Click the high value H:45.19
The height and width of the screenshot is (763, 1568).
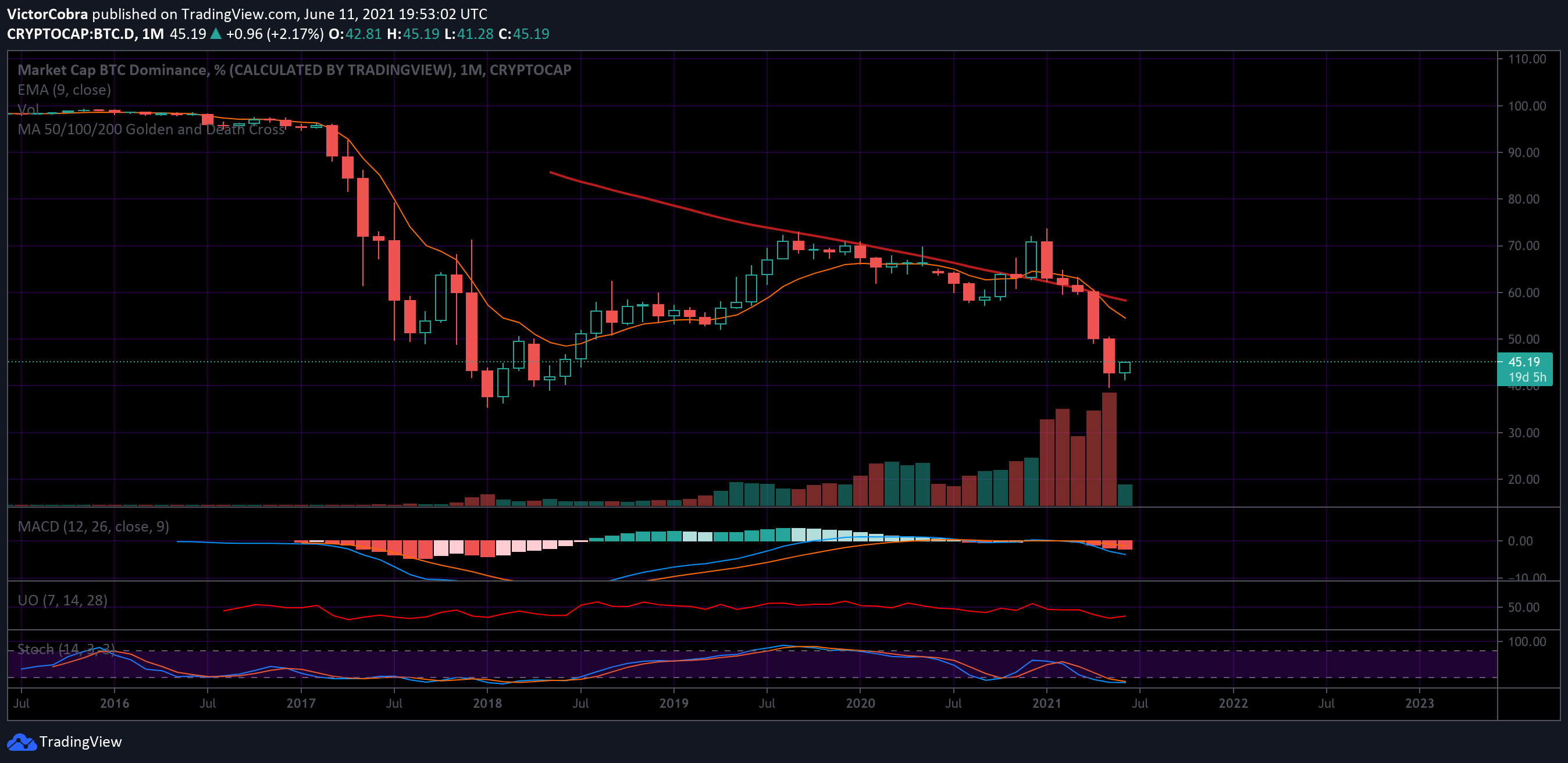413,34
